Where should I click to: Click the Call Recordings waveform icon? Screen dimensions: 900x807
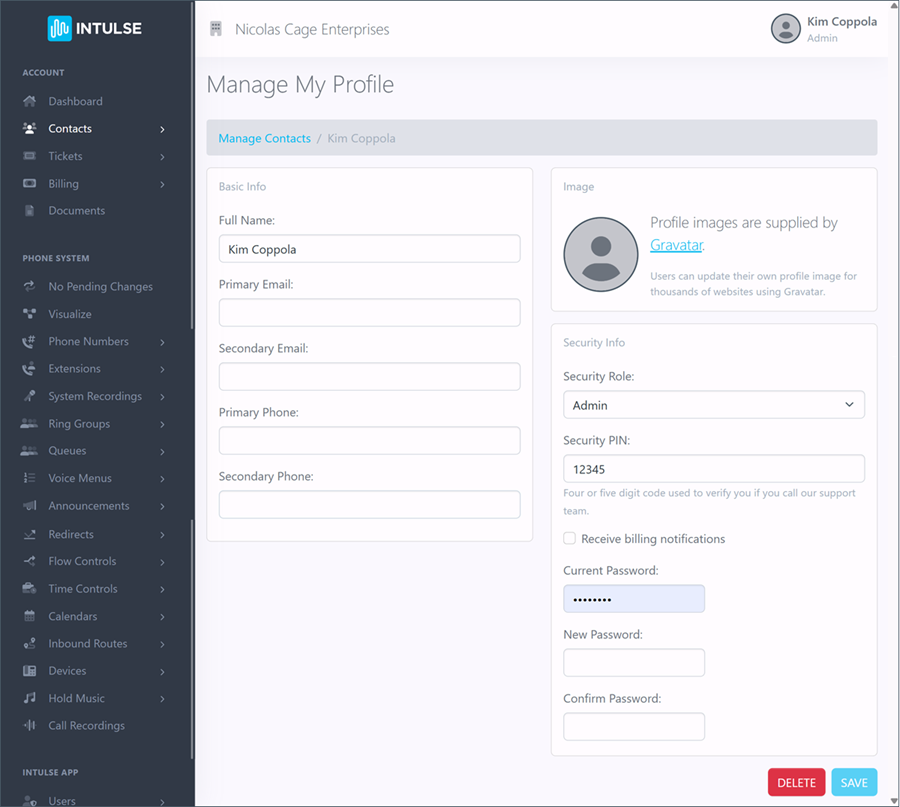29,725
